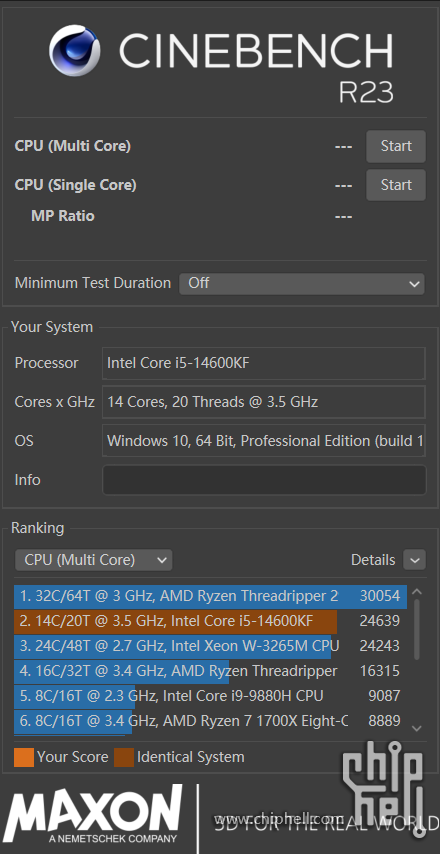This screenshot has width=440, height=854.
Task: Click the Your Score orange legend swatch
Action: tap(24, 757)
